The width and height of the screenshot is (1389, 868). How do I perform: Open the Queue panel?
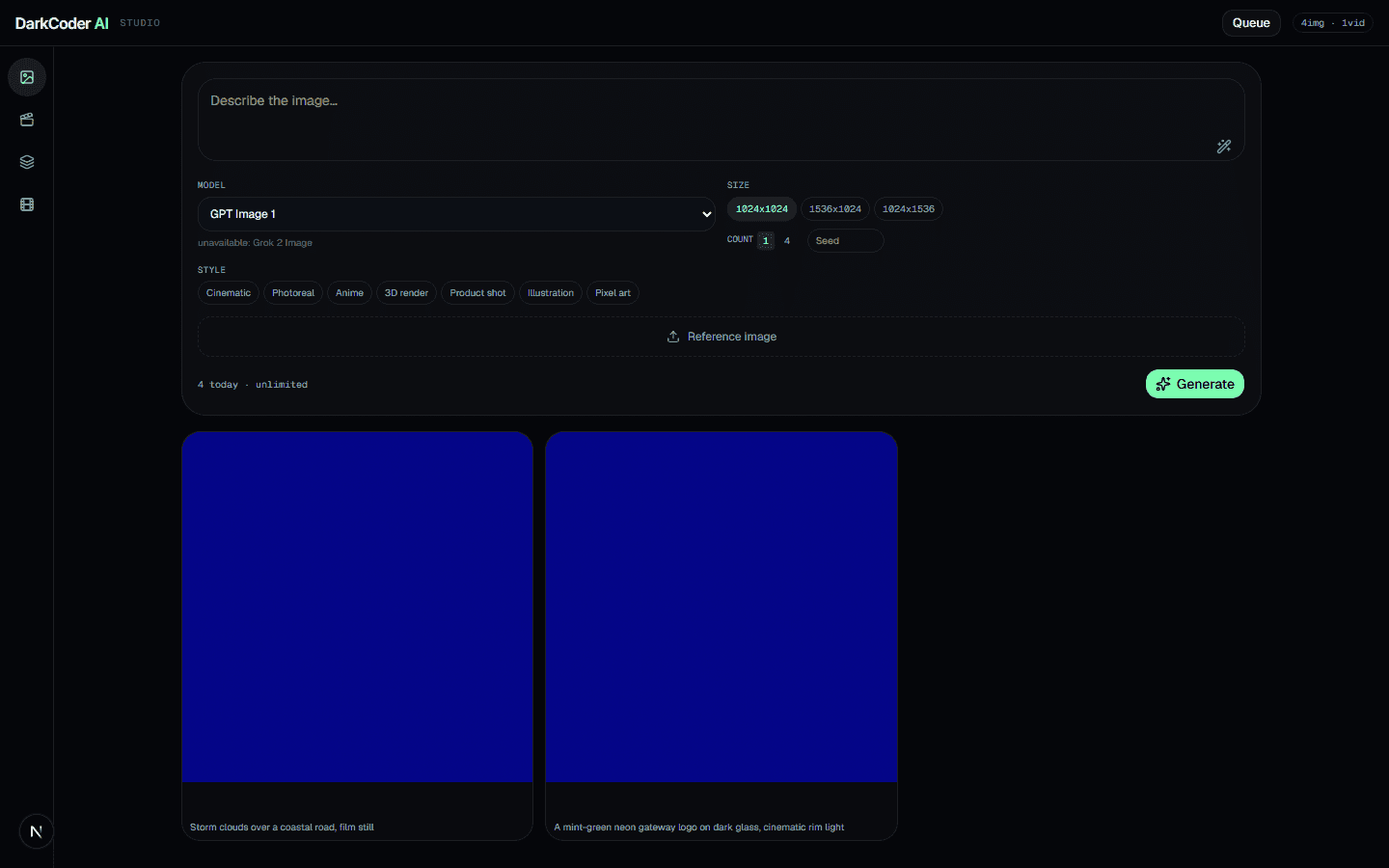coord(1251,23)
